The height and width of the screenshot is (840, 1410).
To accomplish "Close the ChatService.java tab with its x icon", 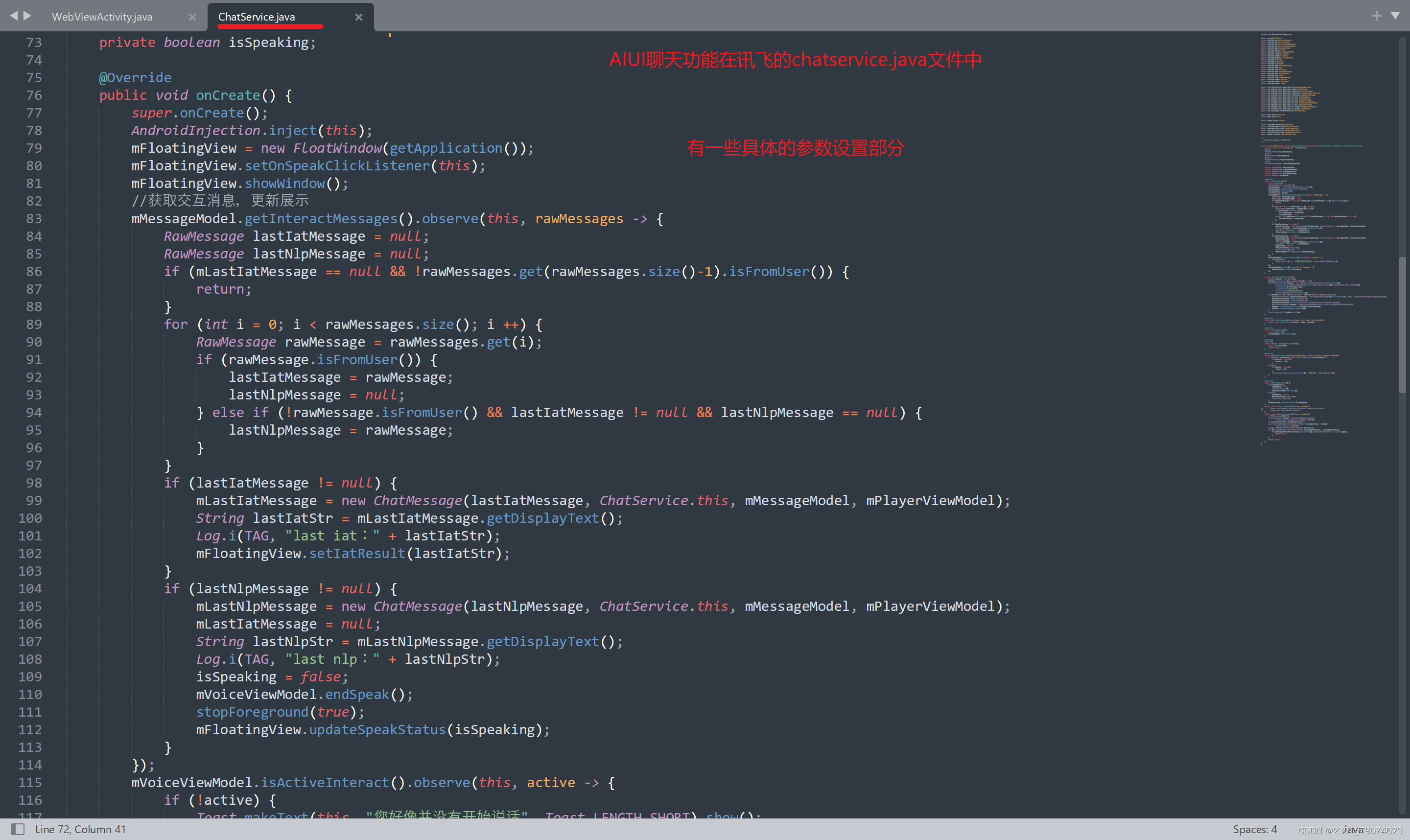I will (358, 17).
